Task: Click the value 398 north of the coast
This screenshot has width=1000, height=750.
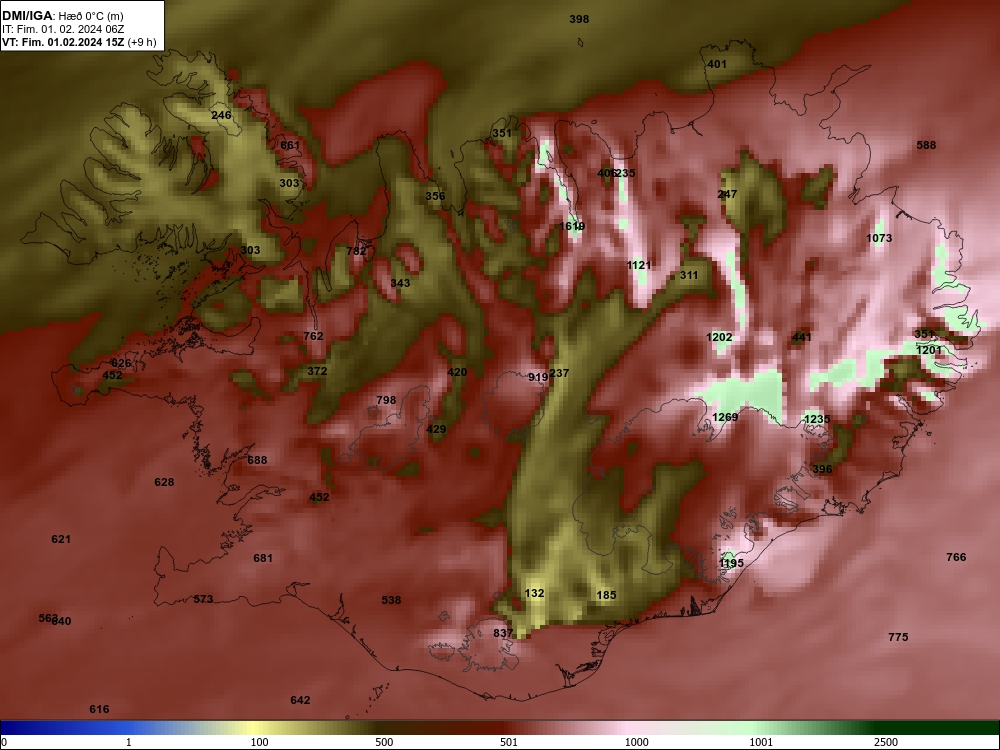Action: pos(579,19)
